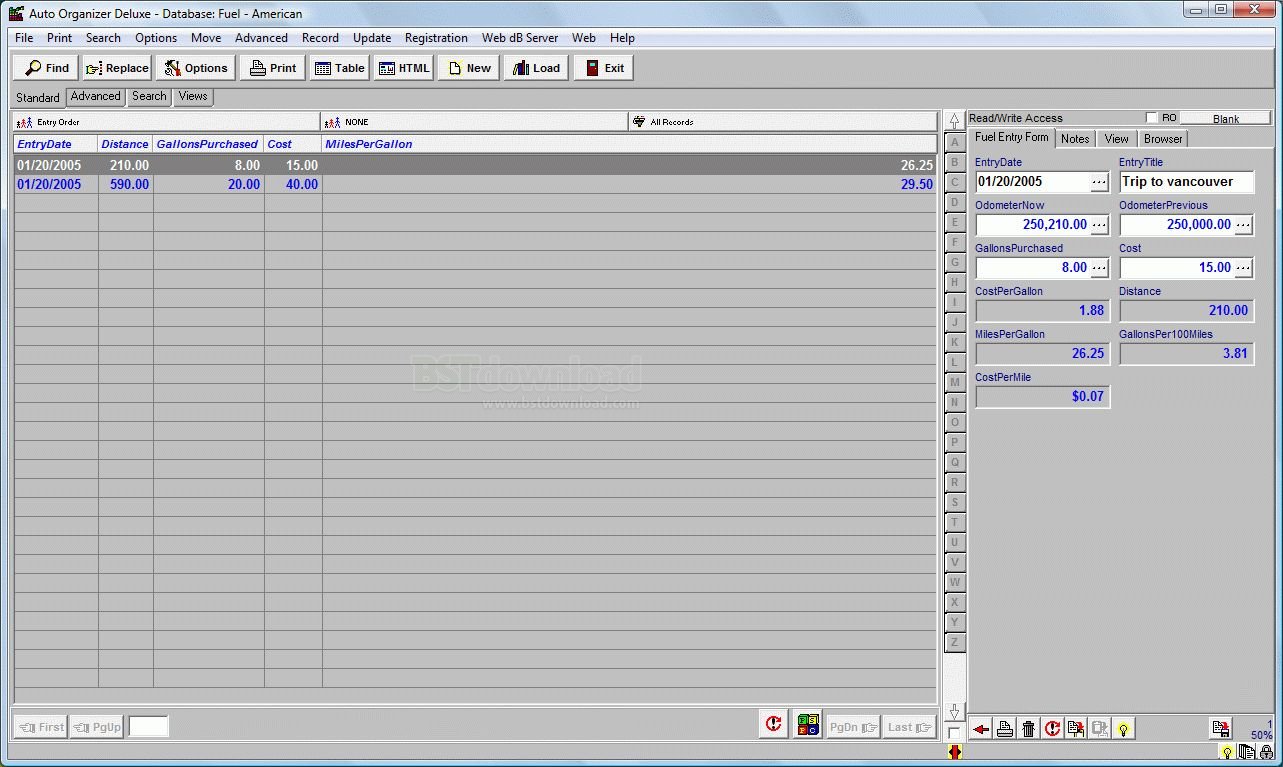Open the File menu
1283x767 pixels.
tap(24, 38)
